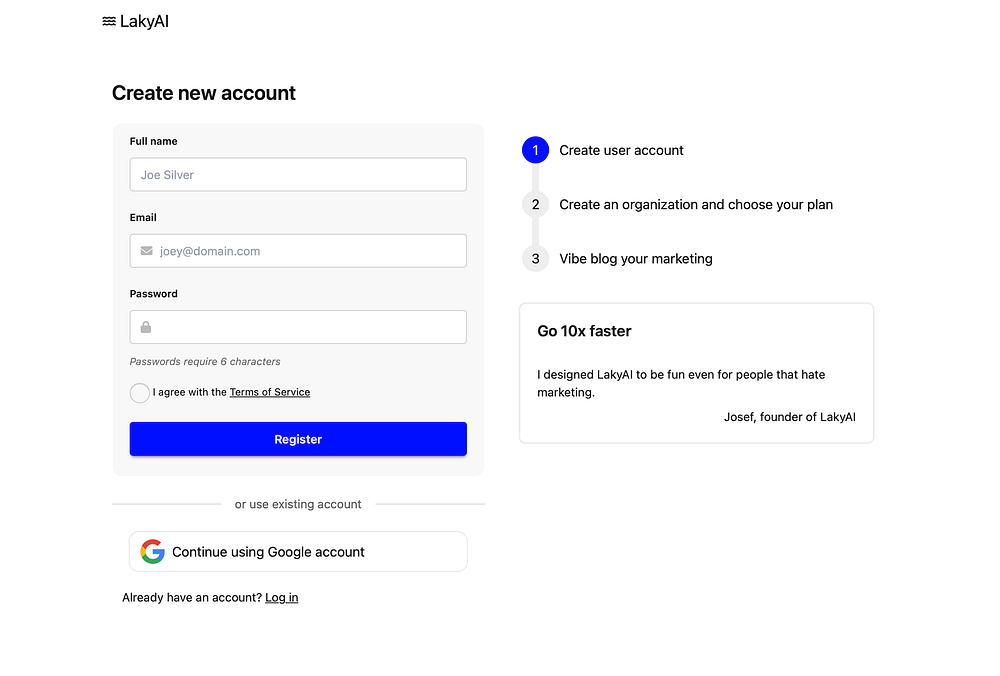Follow the Log in link
This screenshot has width=1000, height=676.
point(281,598)
